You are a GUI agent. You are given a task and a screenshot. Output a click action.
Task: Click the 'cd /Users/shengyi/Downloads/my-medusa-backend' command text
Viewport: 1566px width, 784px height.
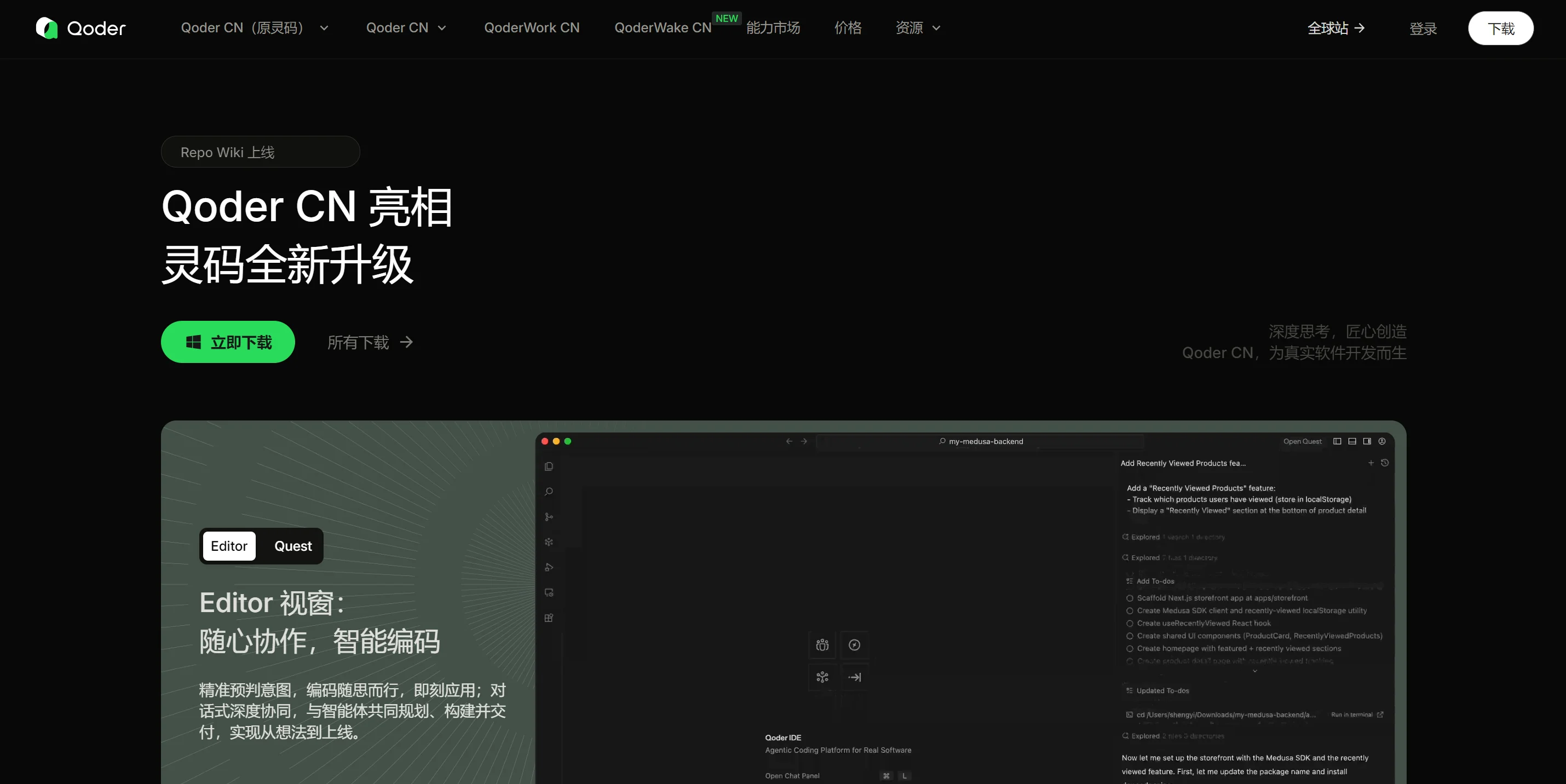(1226, 714)
